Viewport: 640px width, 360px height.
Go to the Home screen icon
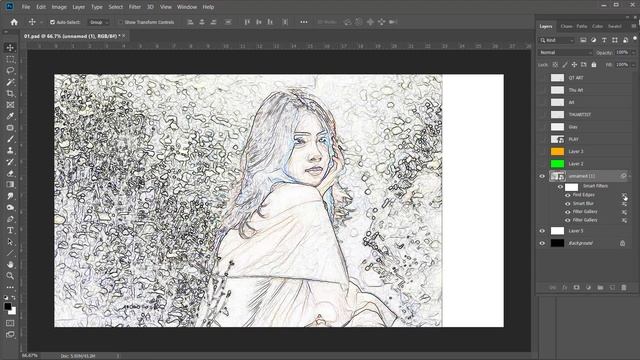[x=14, y=22]
